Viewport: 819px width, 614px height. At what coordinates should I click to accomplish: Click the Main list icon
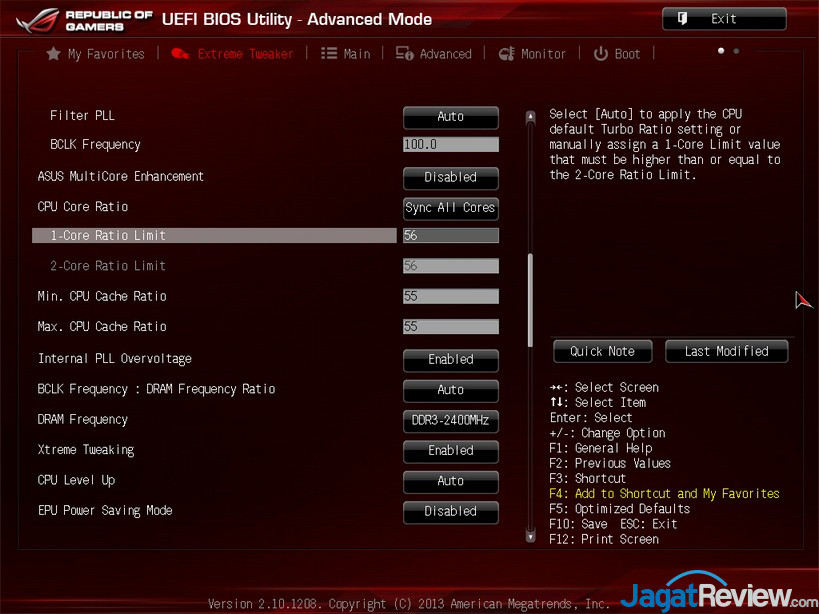point(329,53)
